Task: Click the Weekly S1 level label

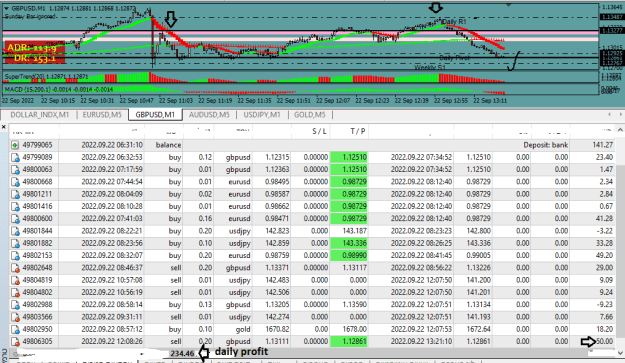Action: coord(430,67)
